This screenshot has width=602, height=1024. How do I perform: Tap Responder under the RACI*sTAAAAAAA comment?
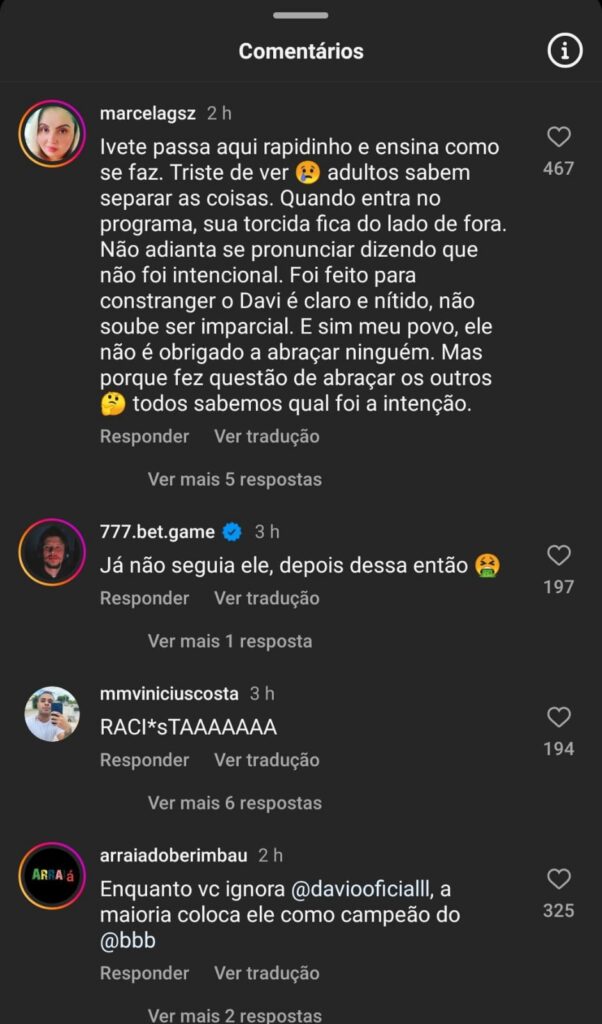point(144,760)
